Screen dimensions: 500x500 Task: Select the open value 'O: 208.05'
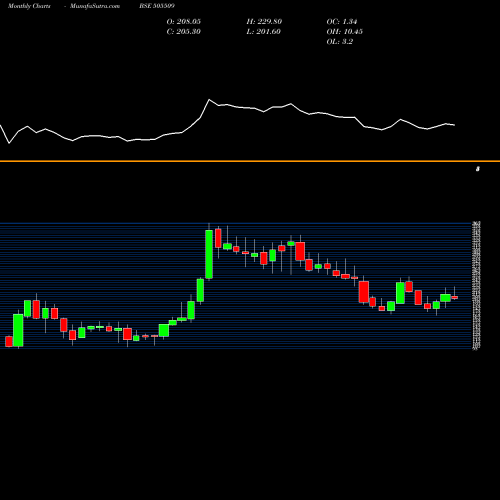coord(184,22)
